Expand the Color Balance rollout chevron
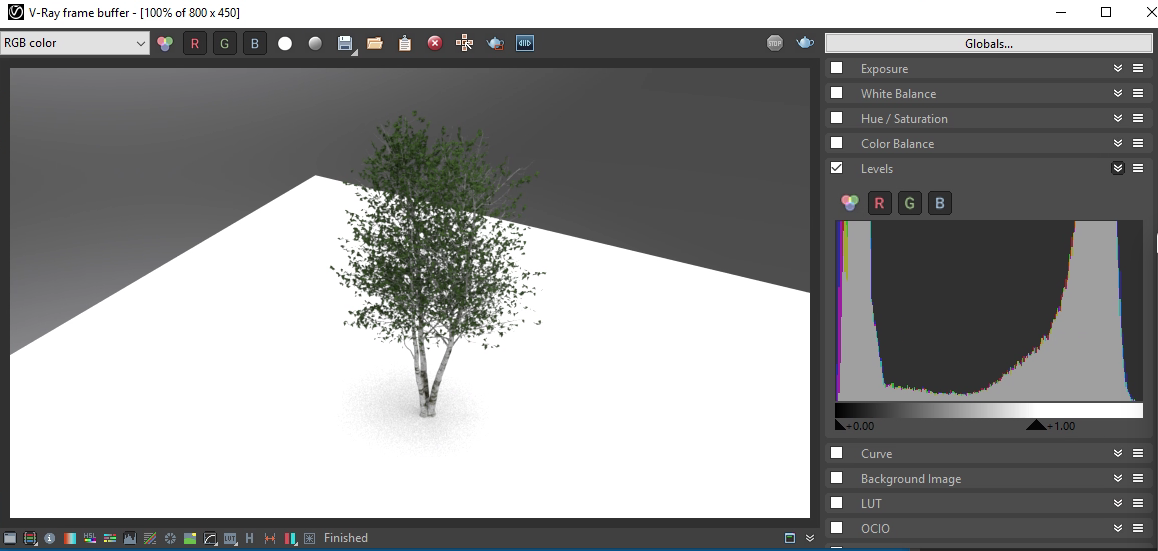The image size is (1158, 551). pos(1118,143)
